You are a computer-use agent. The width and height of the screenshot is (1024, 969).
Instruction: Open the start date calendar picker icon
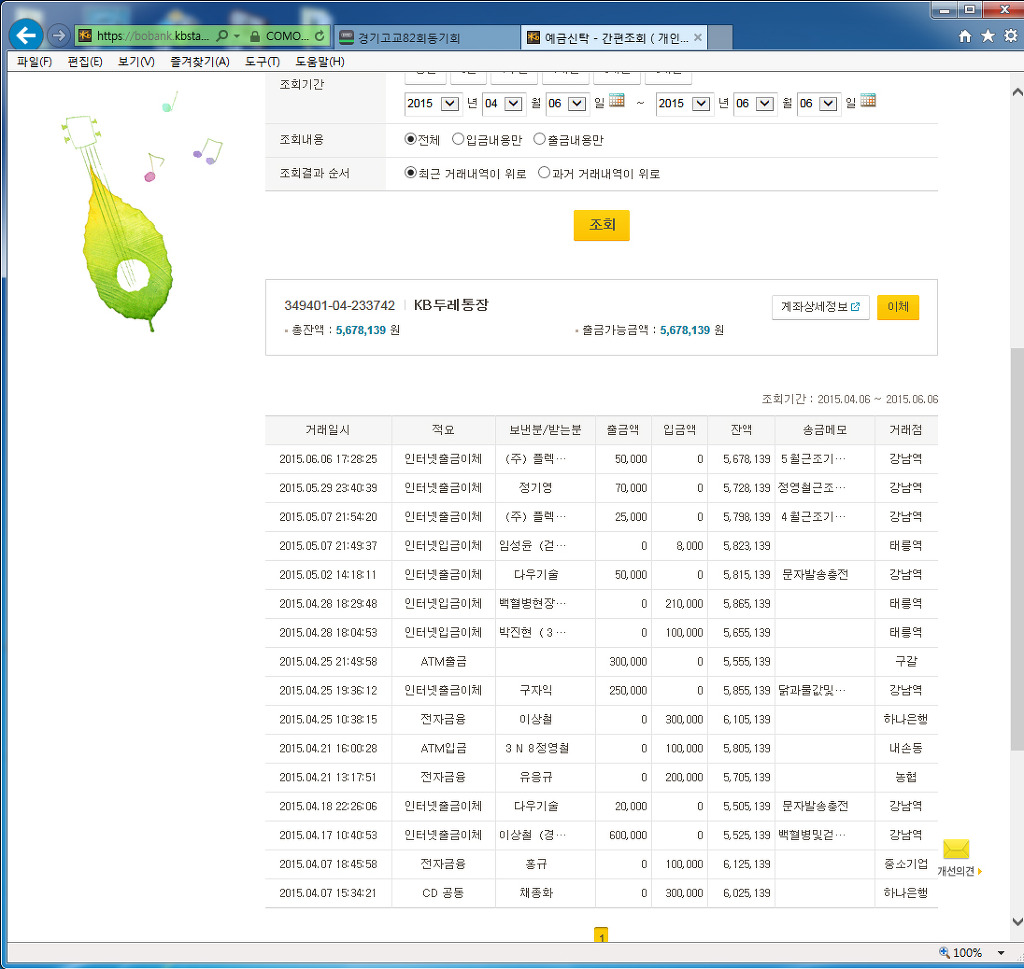(x=617, y=102)
